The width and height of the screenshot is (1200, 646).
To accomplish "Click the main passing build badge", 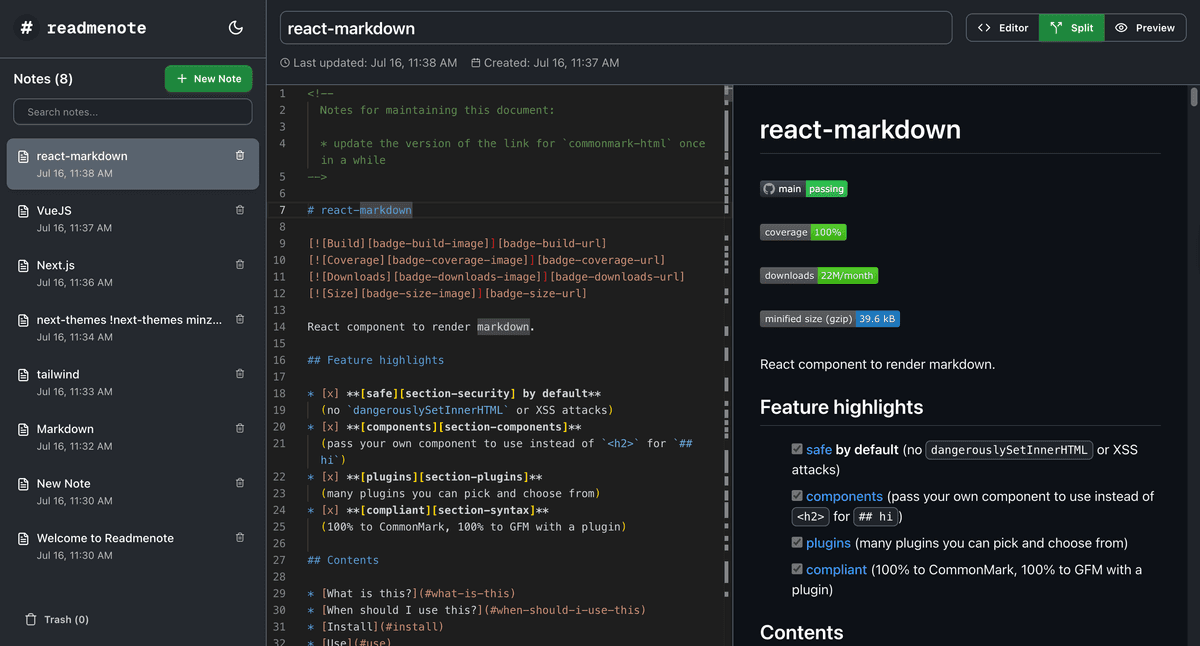I will click(x=804, y=188).
